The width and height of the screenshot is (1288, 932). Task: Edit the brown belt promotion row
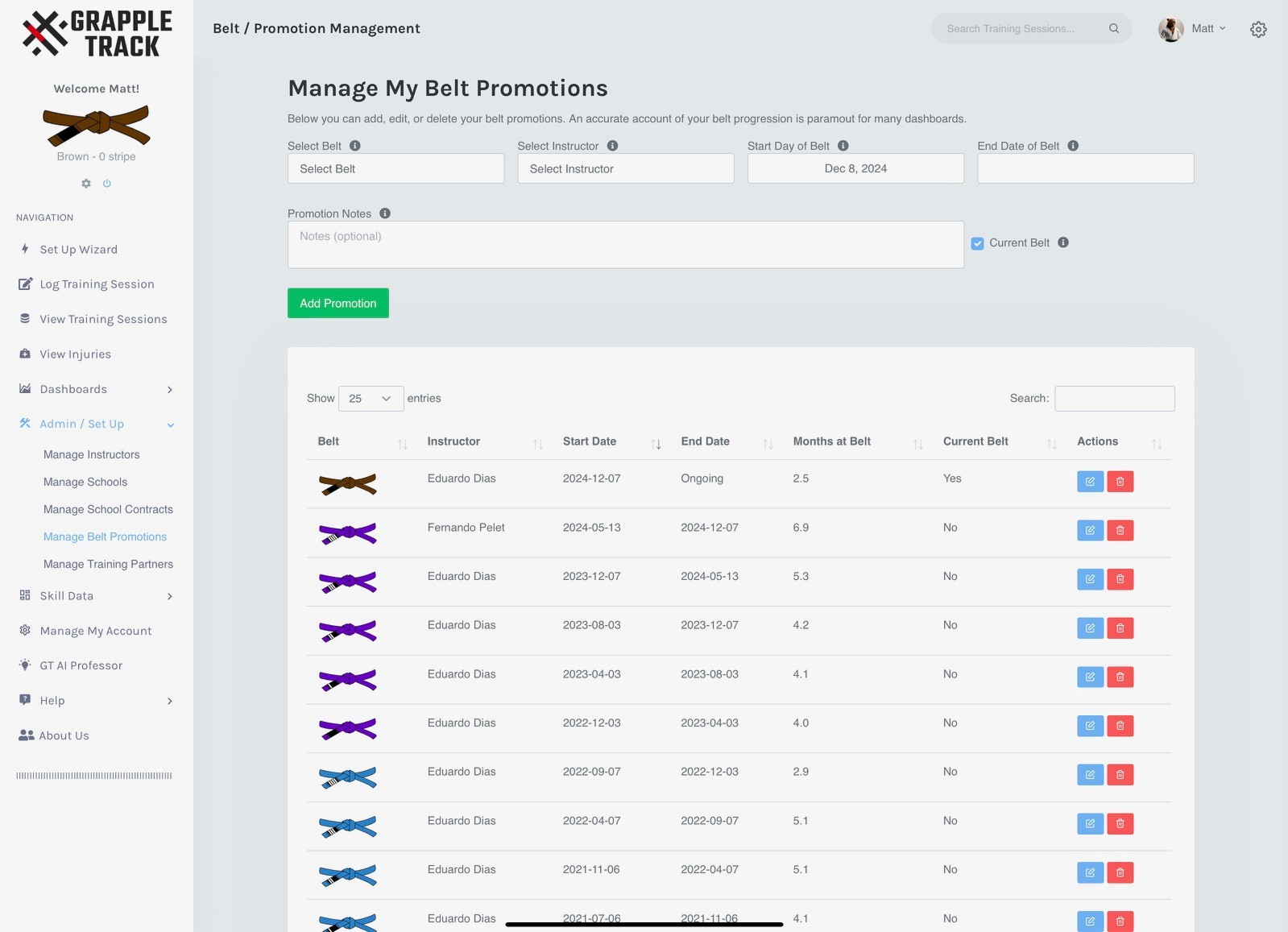1090,482
